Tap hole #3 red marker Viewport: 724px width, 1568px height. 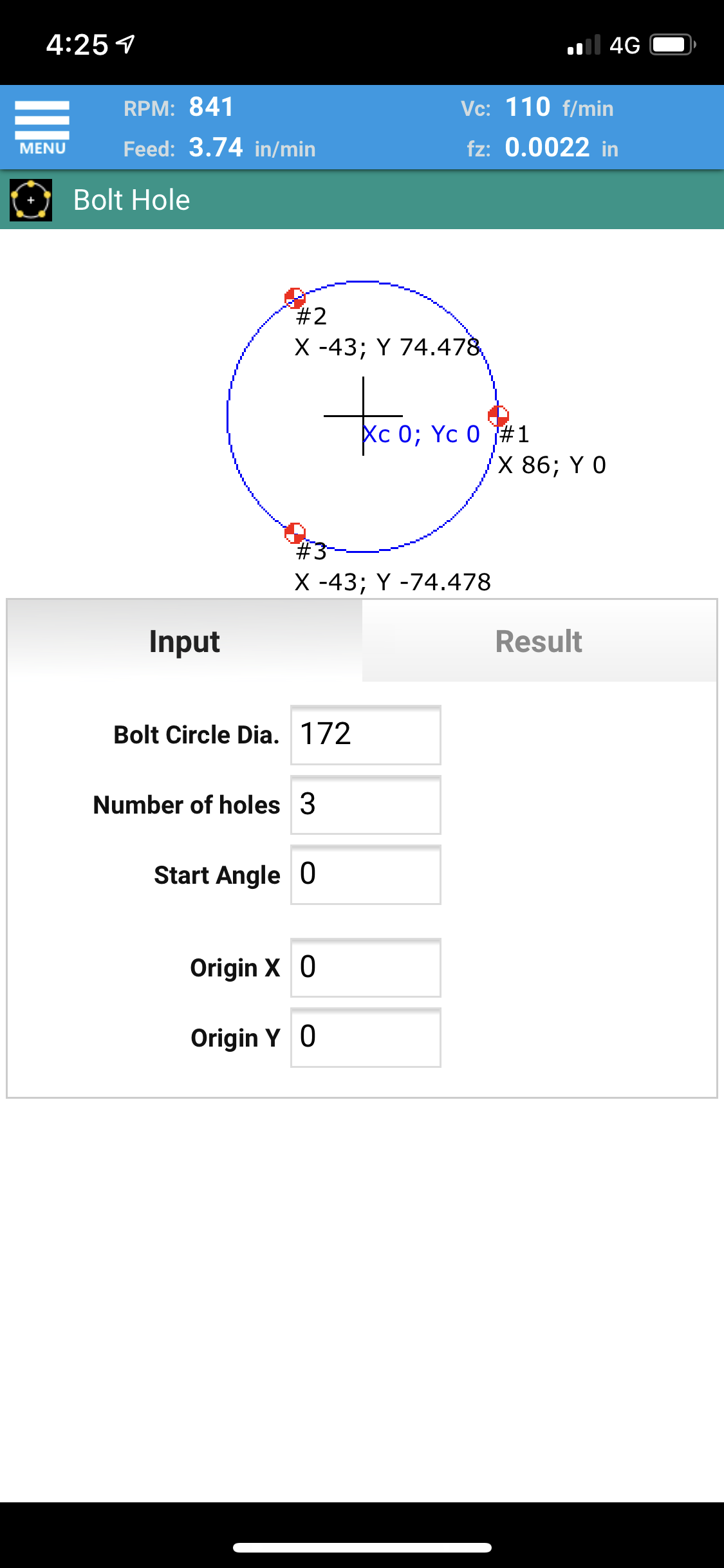click(x=295, y=533)
